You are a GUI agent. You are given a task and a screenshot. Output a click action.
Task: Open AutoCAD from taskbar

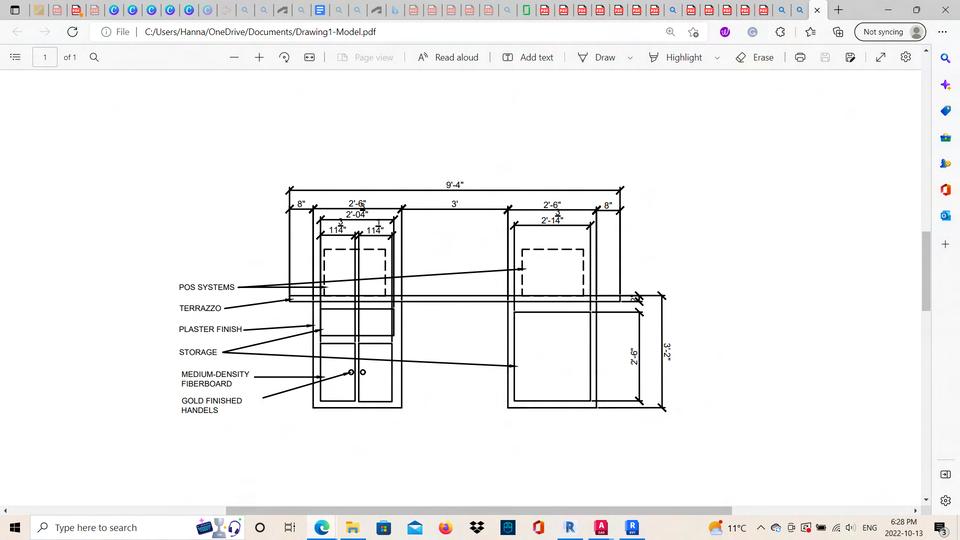point(601,527)
